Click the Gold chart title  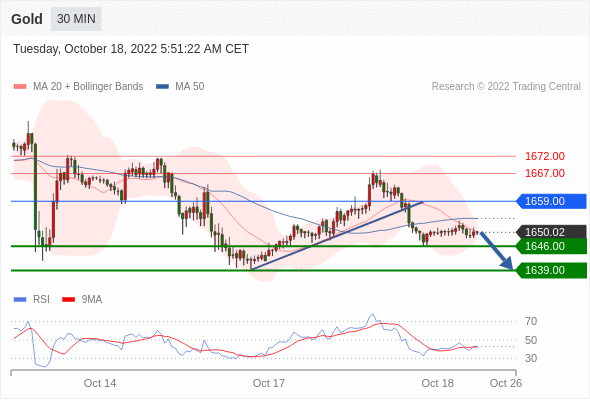[x=27, y=19]
